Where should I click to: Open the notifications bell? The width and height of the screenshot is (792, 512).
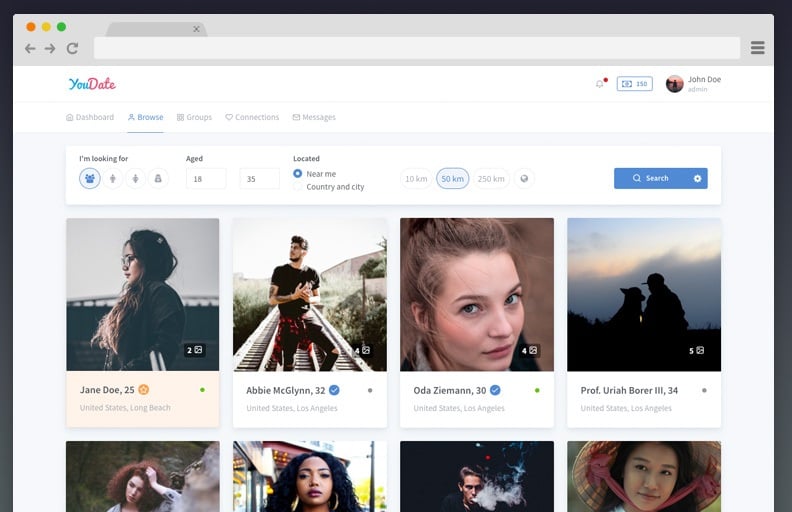[599, 84]
